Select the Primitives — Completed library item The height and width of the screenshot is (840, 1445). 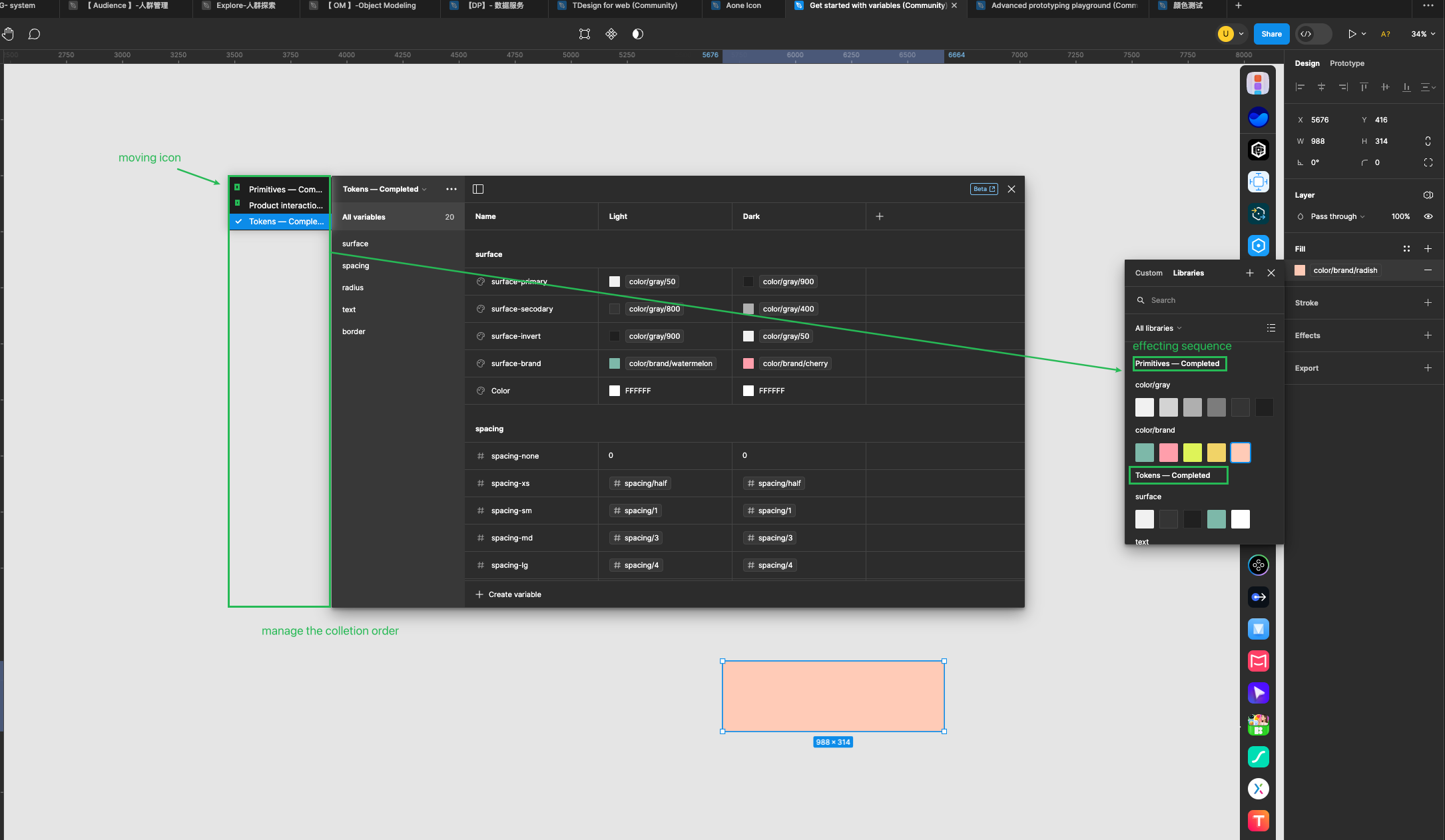tap(1177, 363)
